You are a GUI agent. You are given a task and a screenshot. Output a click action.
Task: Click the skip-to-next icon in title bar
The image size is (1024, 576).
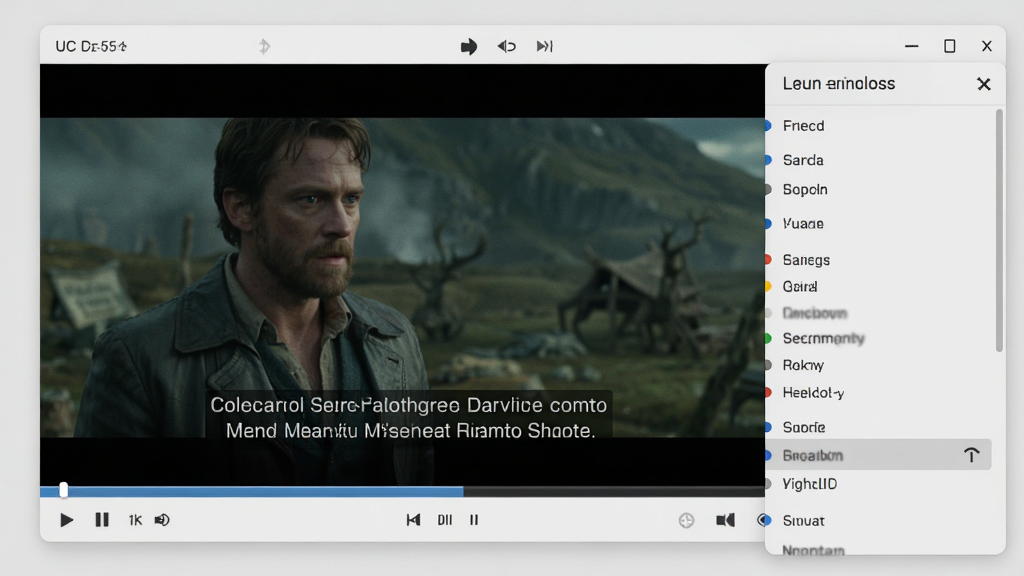[x=545, y=46]
